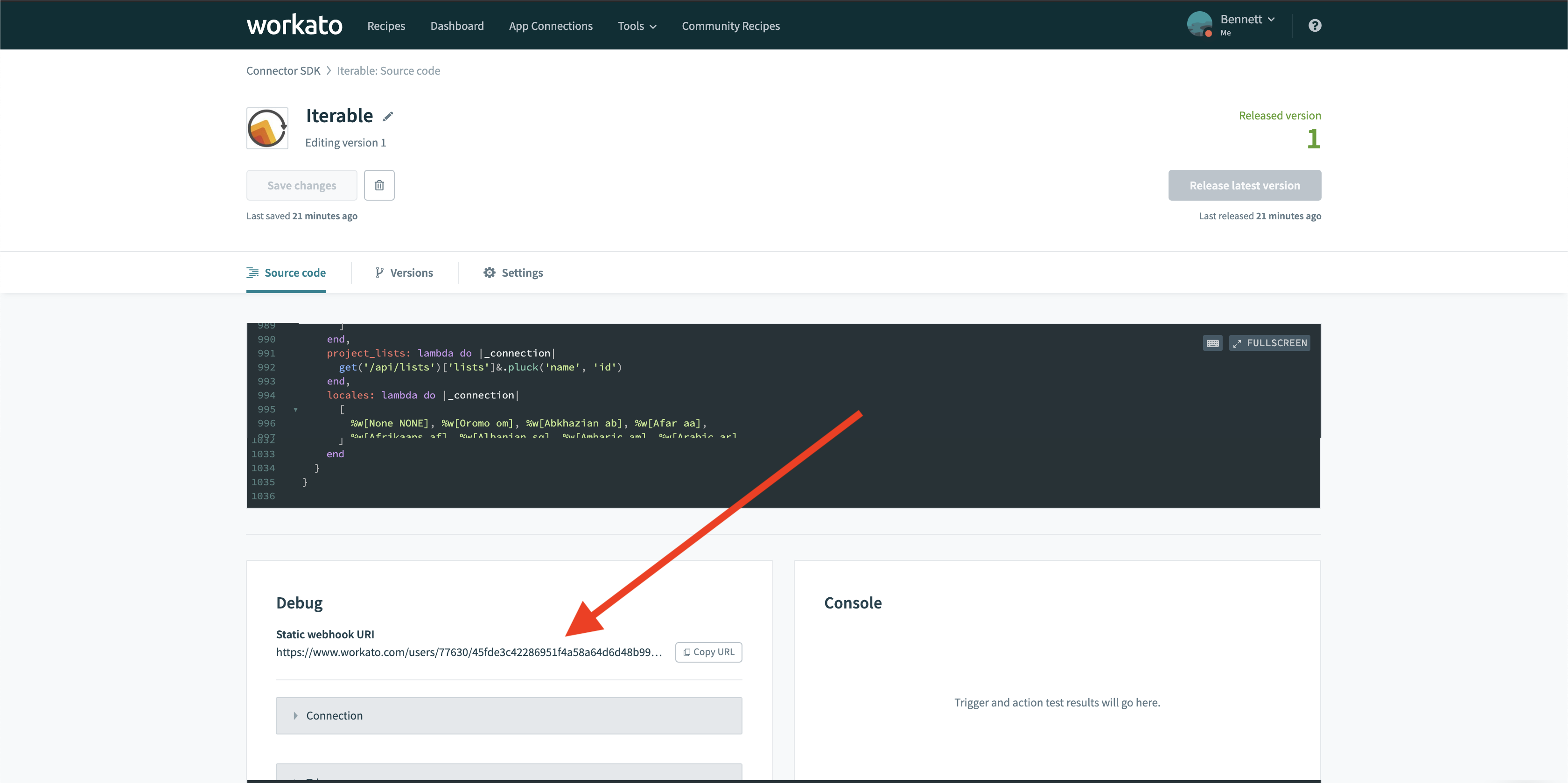Image resolution: width=1568 pixels, height=783 pixels.
Task: Click the Iterable connector logo
Action: 266,128
